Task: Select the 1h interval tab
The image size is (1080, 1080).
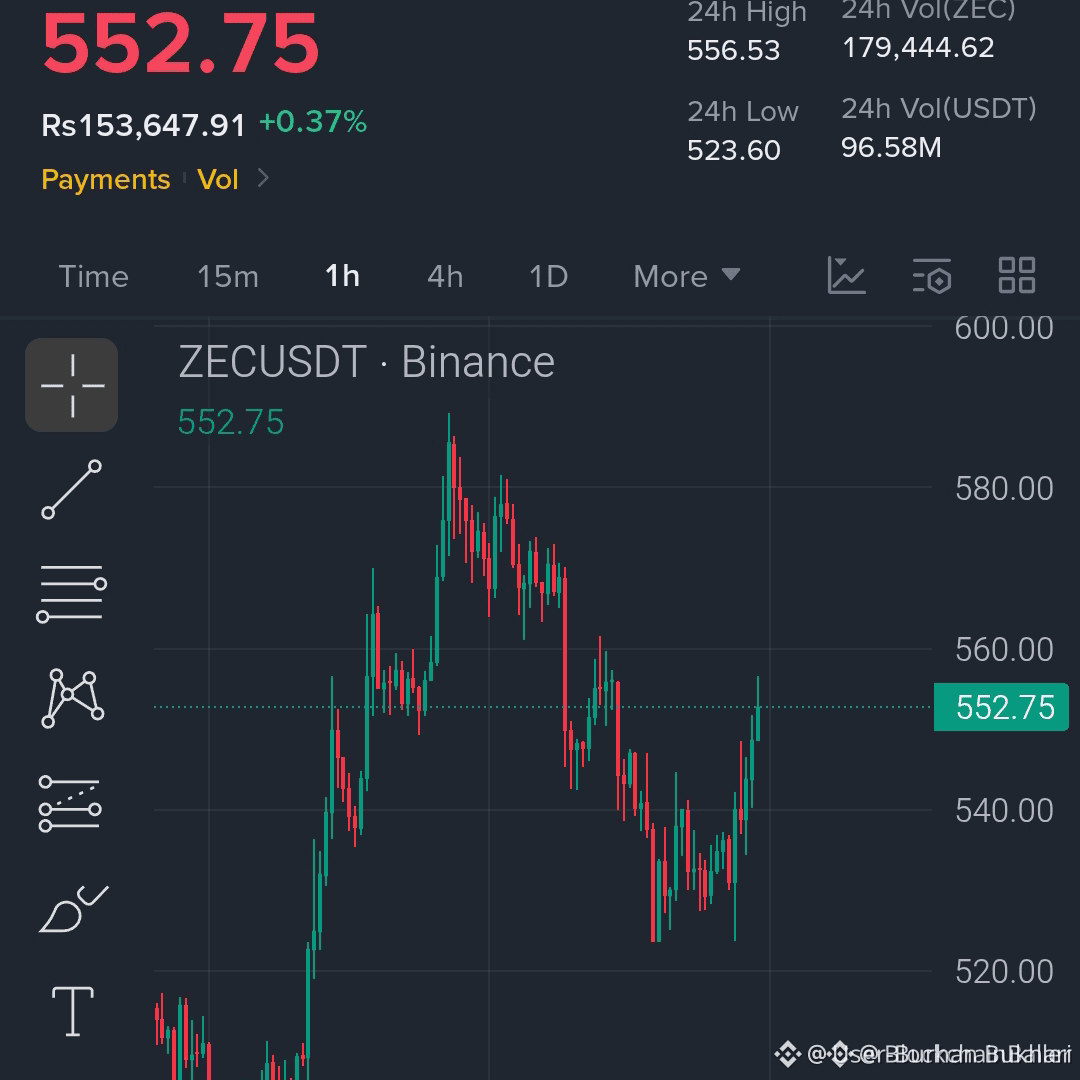Action: [x=342, y=277]
